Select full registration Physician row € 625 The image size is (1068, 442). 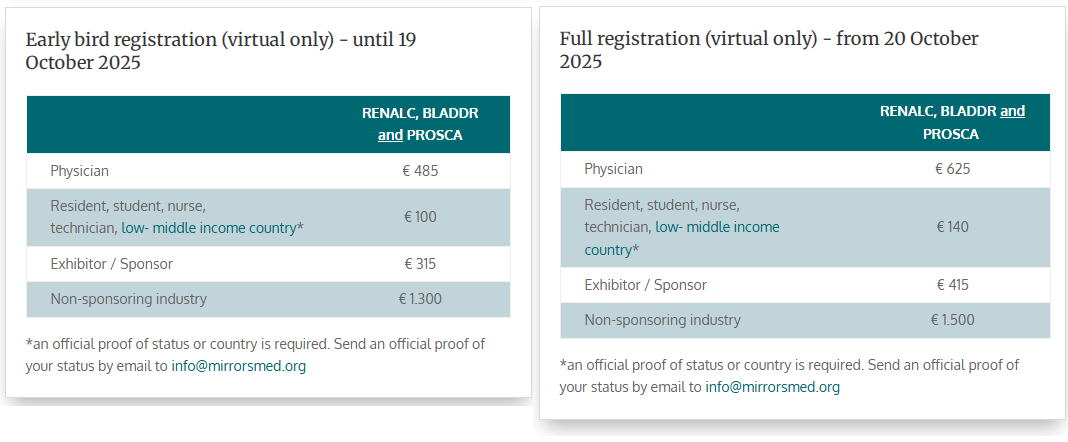point(805,169)
